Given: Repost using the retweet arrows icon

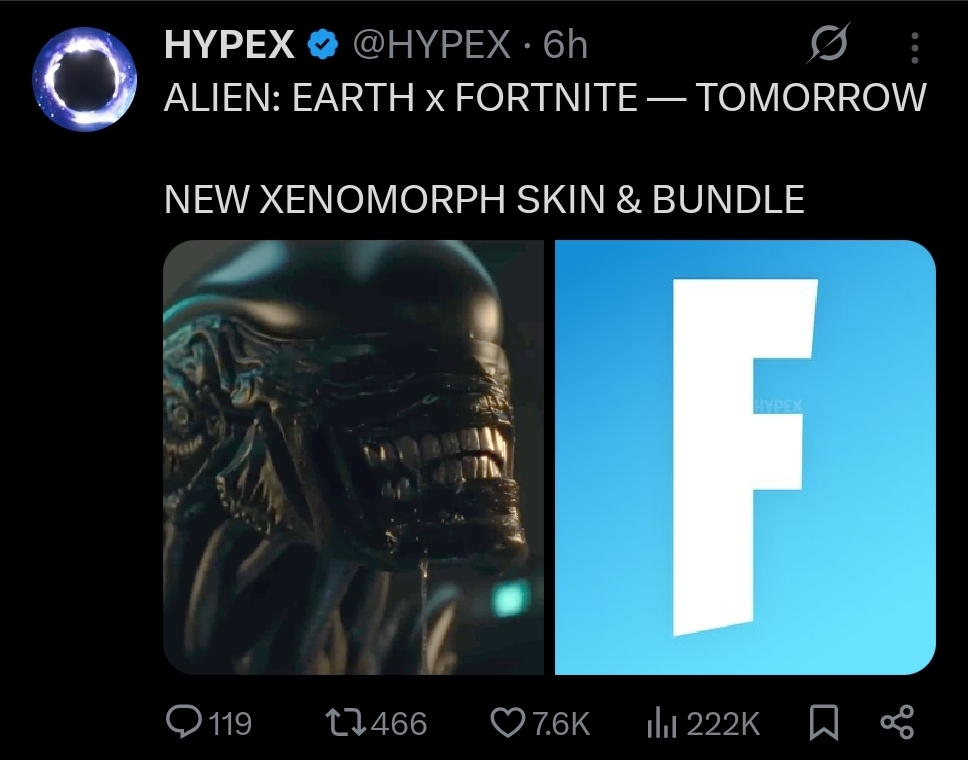Looking at the screenshot, I should [348, 722].
